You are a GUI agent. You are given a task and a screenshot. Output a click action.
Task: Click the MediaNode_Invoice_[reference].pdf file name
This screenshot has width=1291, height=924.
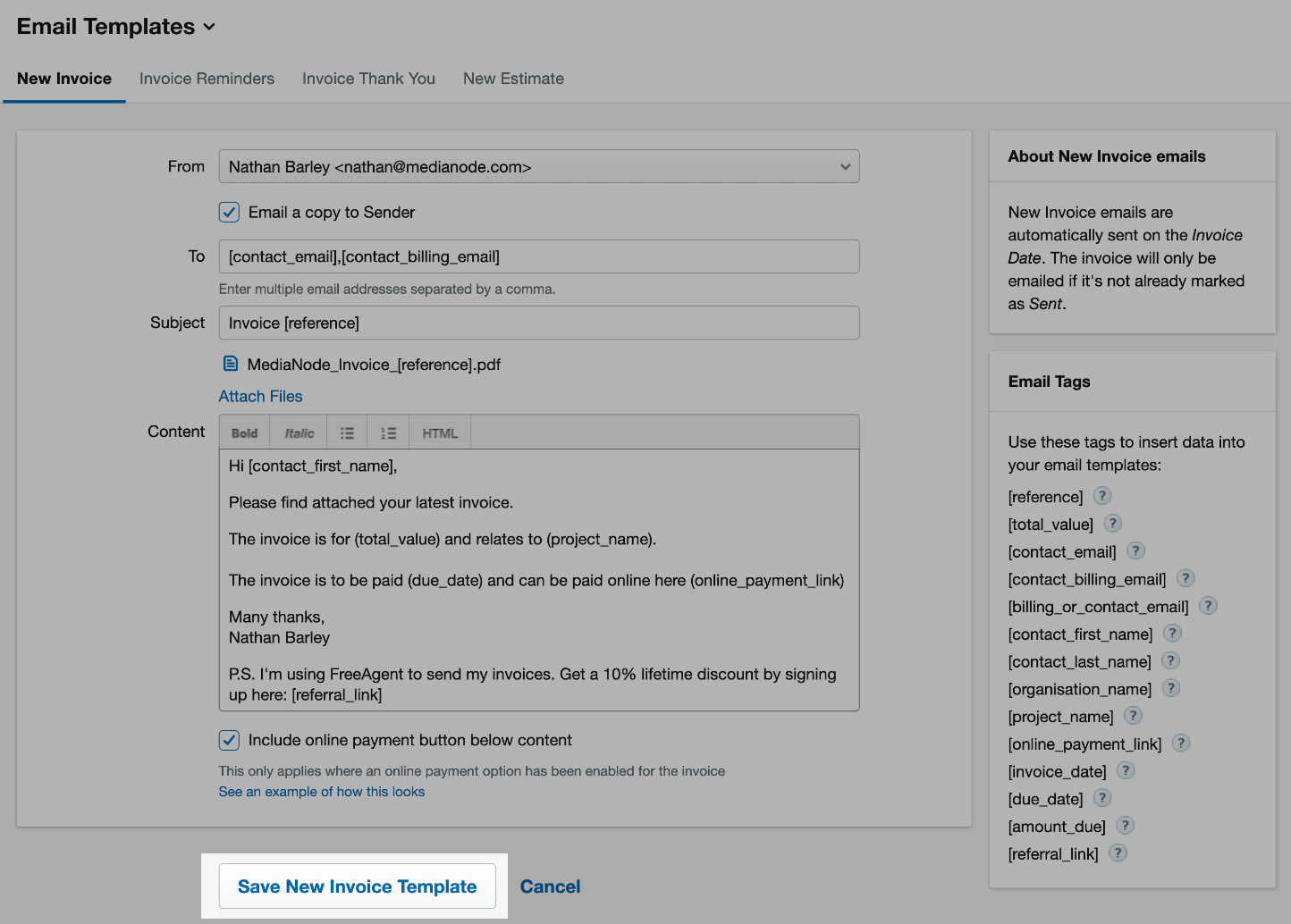click(374, 365)
